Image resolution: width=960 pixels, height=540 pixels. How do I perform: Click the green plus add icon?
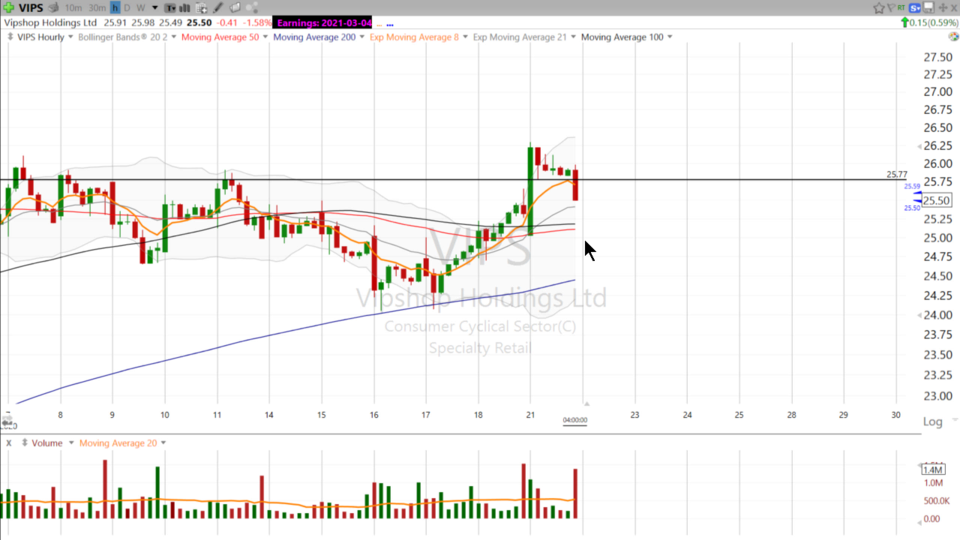(x=9, y=8)
